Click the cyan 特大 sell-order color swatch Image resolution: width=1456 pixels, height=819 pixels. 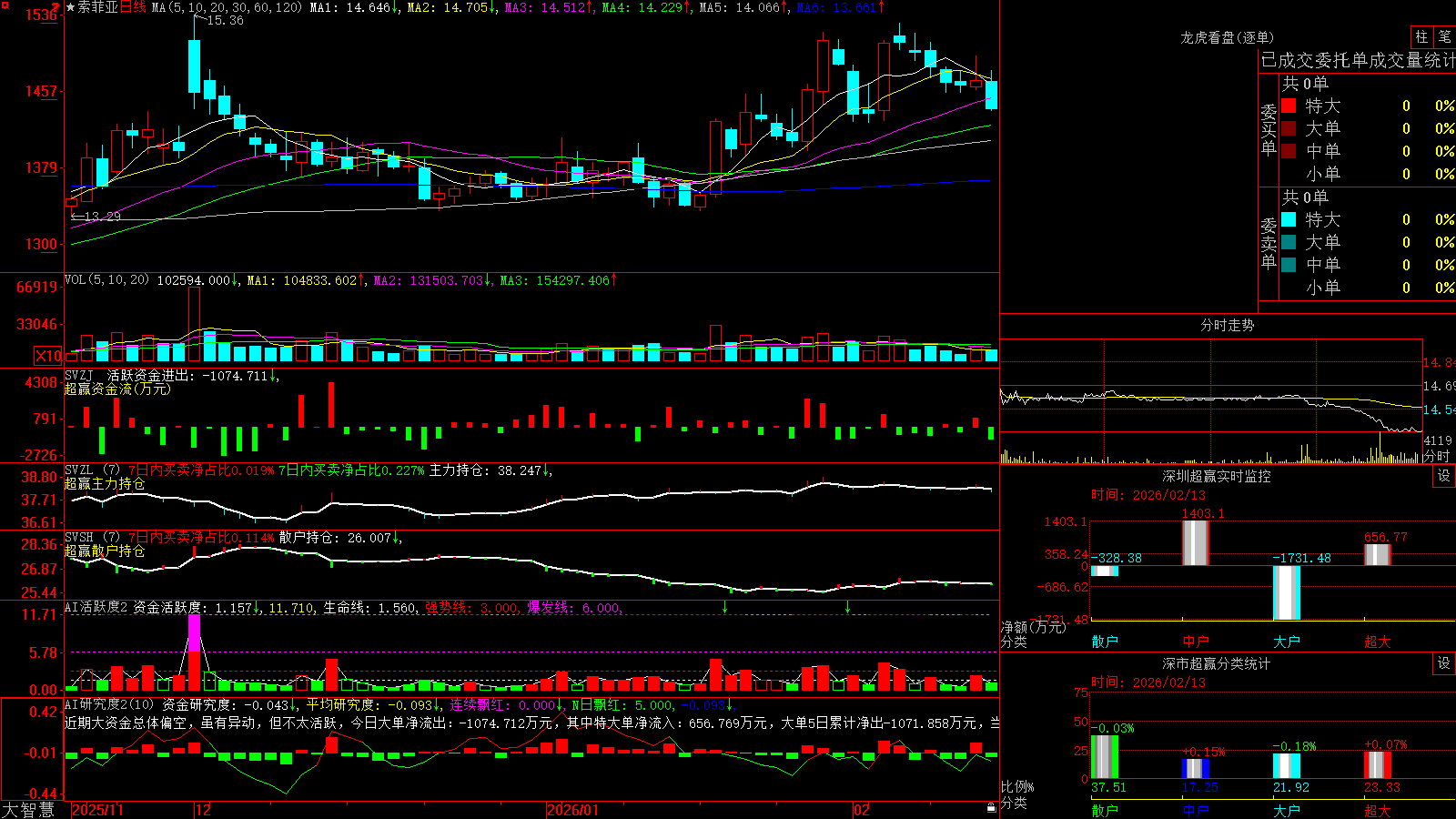click(1289, 219)
